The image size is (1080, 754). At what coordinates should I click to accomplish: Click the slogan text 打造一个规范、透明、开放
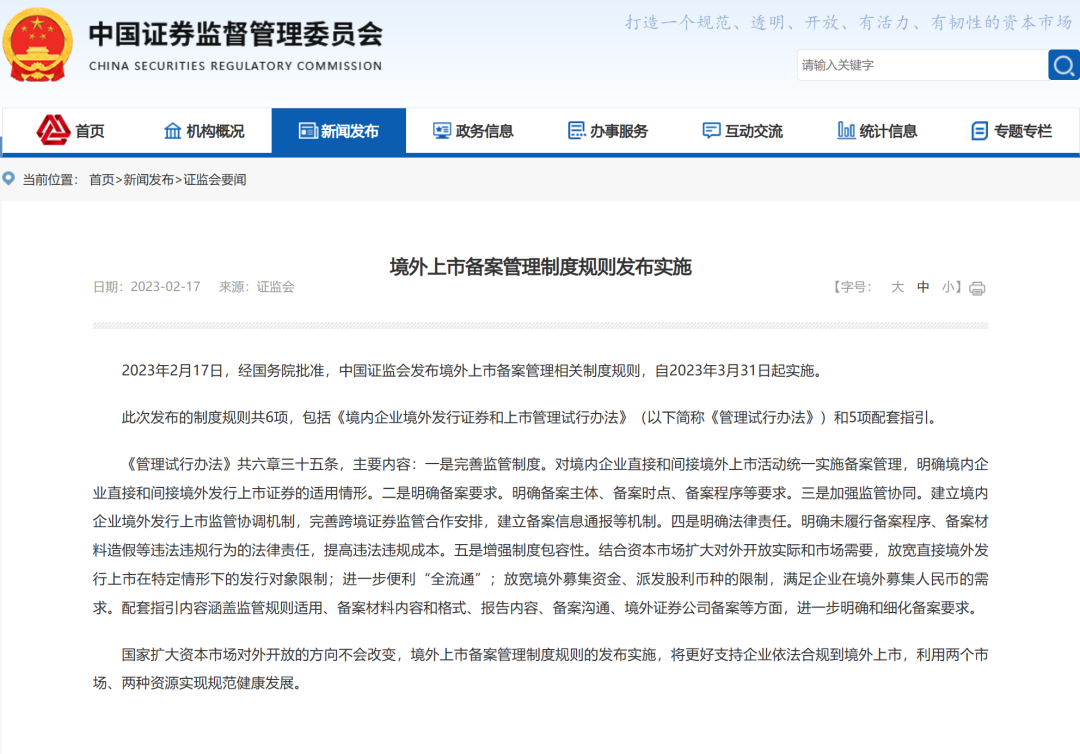849,23
